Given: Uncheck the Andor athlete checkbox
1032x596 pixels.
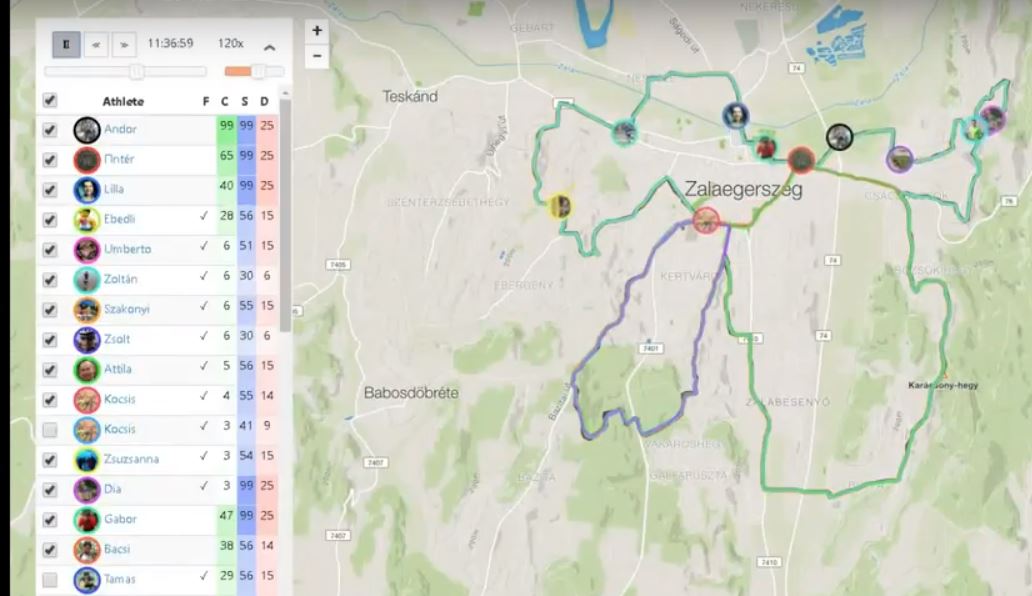Looking at the screenshot, I should click(x=49, y=130).
